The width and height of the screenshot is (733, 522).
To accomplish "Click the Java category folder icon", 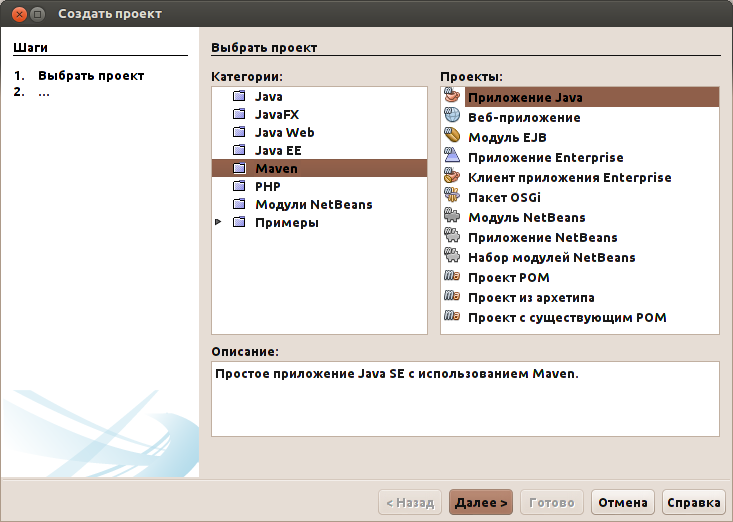I will [x=239, y=96].
